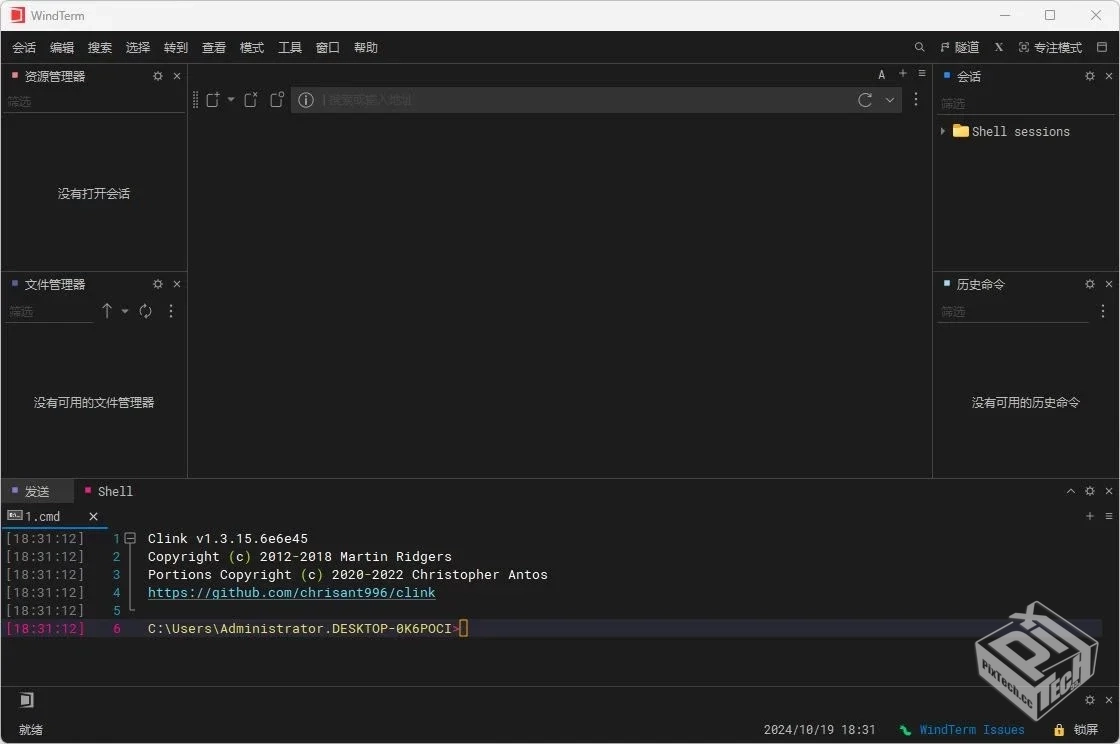Click the refresh icon in the address bar
This screenshot has width=1120, height=744.
pyautogui.click(x=865, y=100)
